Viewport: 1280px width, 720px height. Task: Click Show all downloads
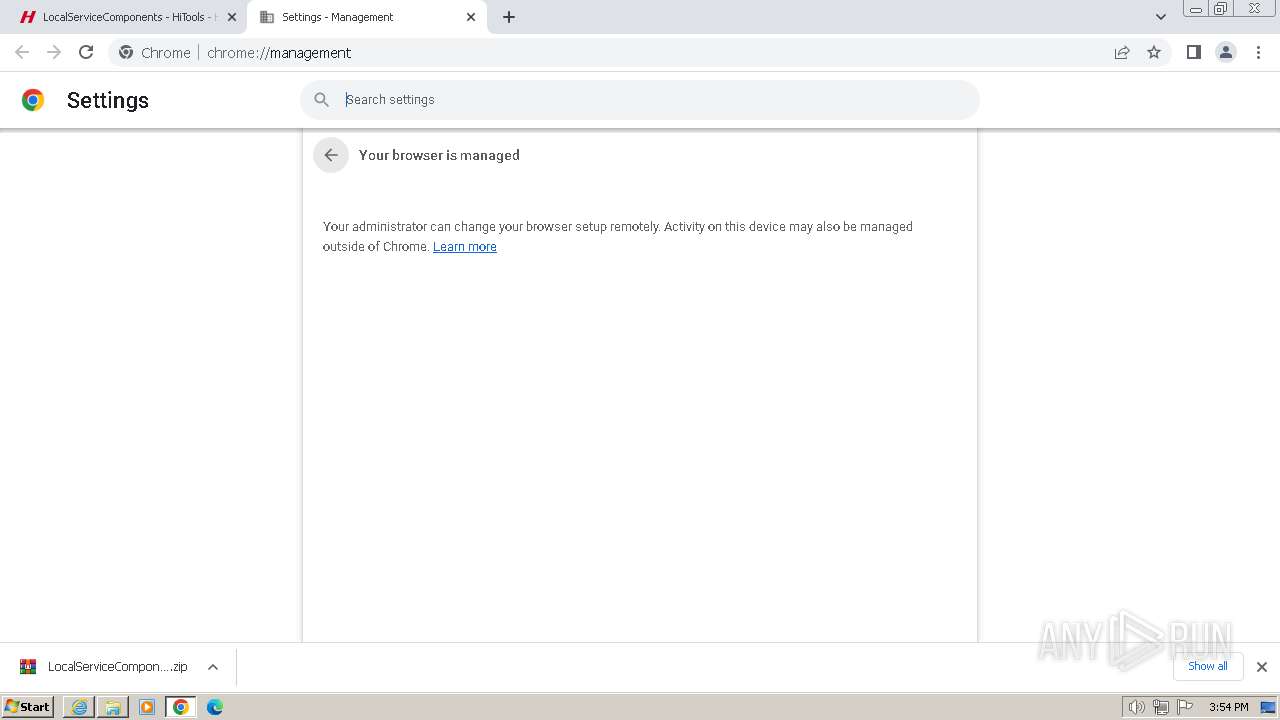tap(1208, 666)
